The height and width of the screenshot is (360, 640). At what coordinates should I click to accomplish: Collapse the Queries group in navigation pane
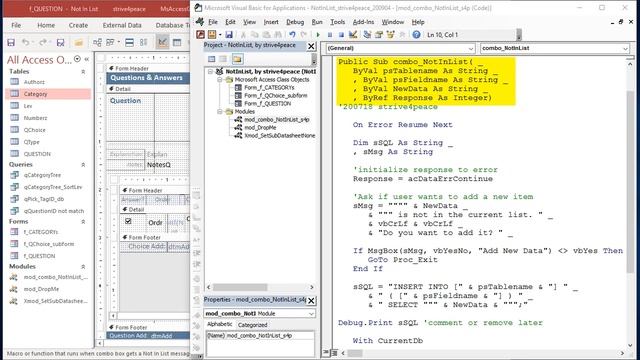tap(83, 164)
